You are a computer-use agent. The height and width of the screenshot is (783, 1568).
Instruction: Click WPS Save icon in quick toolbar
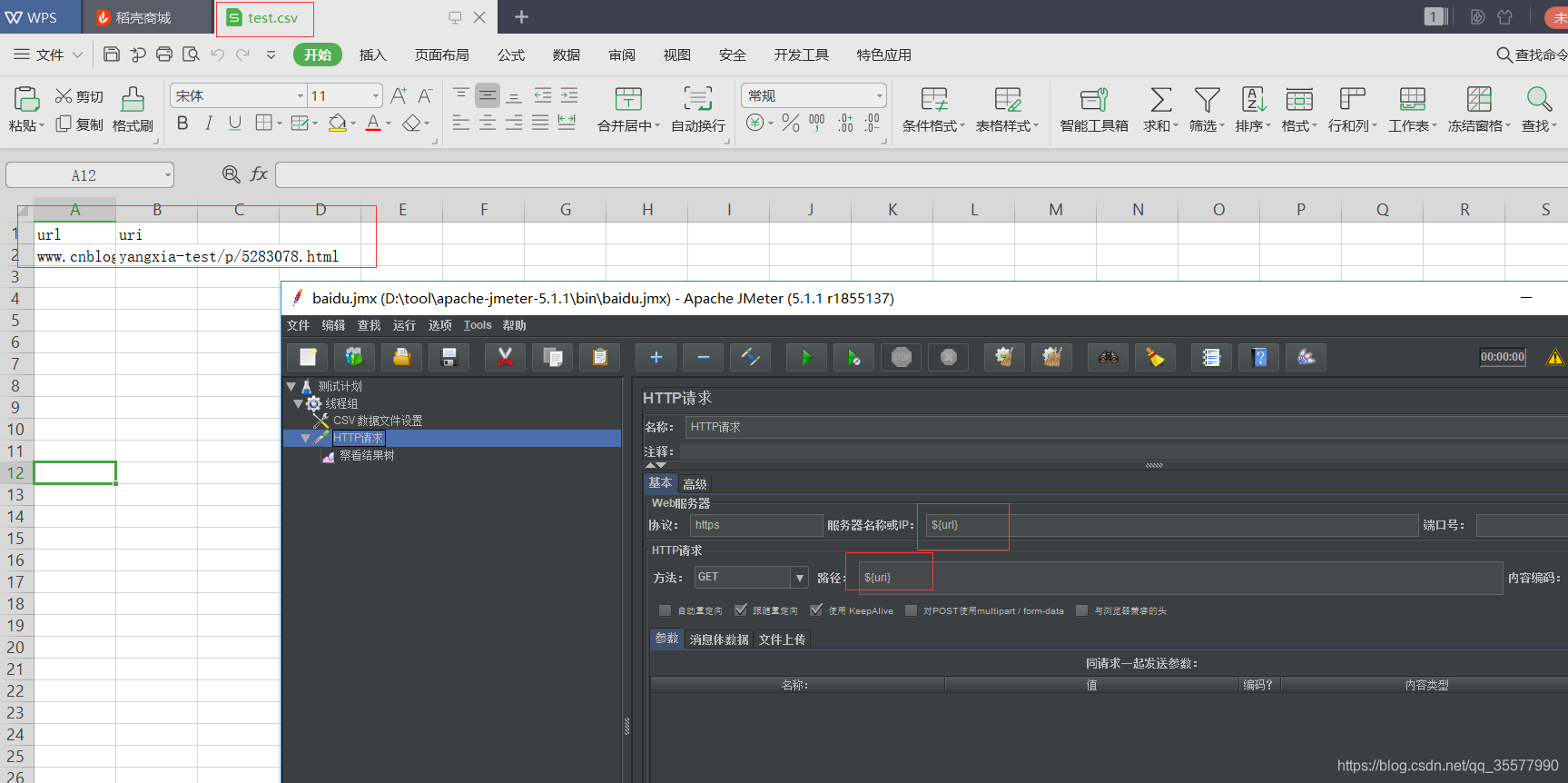click(111, 55)
